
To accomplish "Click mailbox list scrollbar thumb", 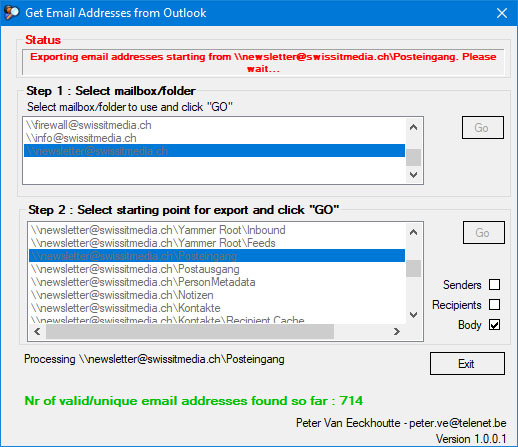I will tap(413, 157).
